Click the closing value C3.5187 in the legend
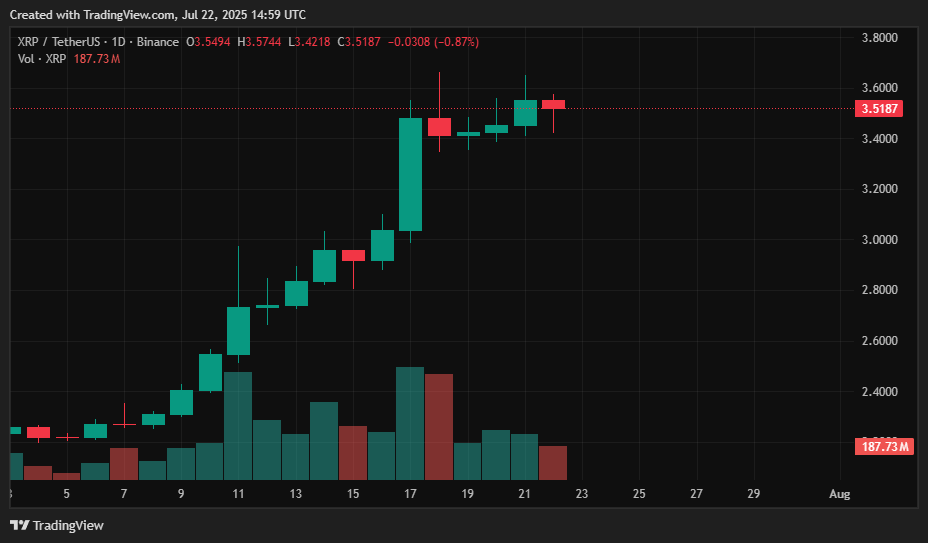 click(x=356, y=42)
